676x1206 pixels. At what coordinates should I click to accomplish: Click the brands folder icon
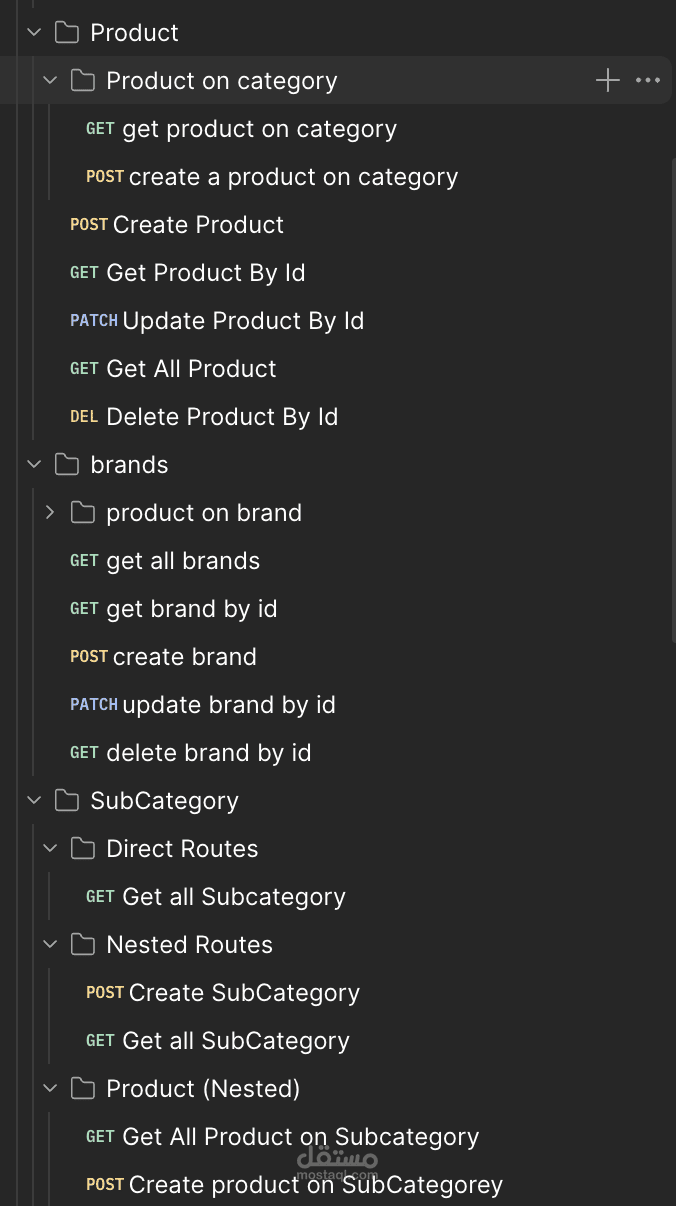67,465
